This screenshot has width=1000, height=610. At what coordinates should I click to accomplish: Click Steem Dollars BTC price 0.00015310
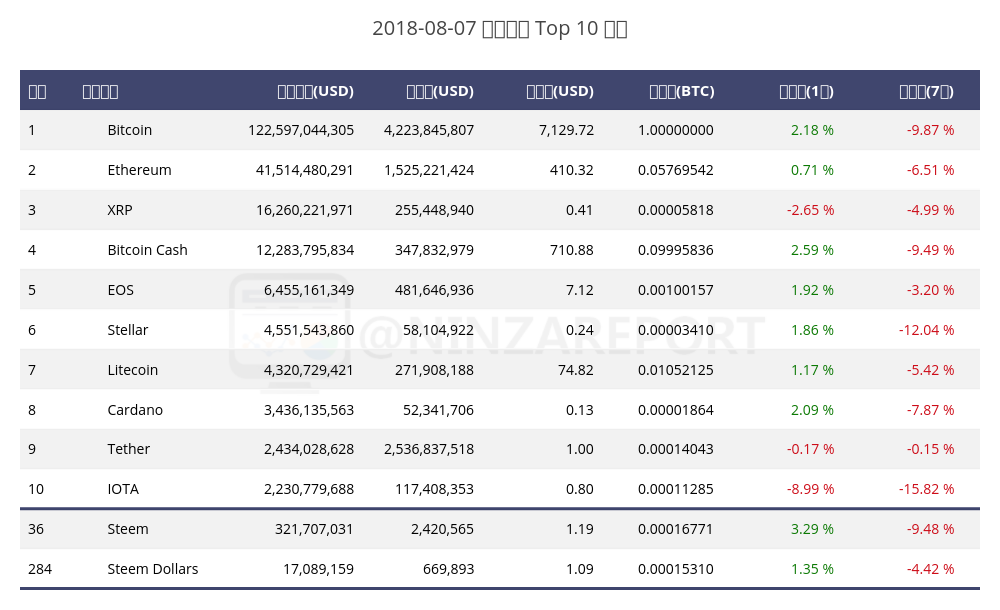(675, 569)
